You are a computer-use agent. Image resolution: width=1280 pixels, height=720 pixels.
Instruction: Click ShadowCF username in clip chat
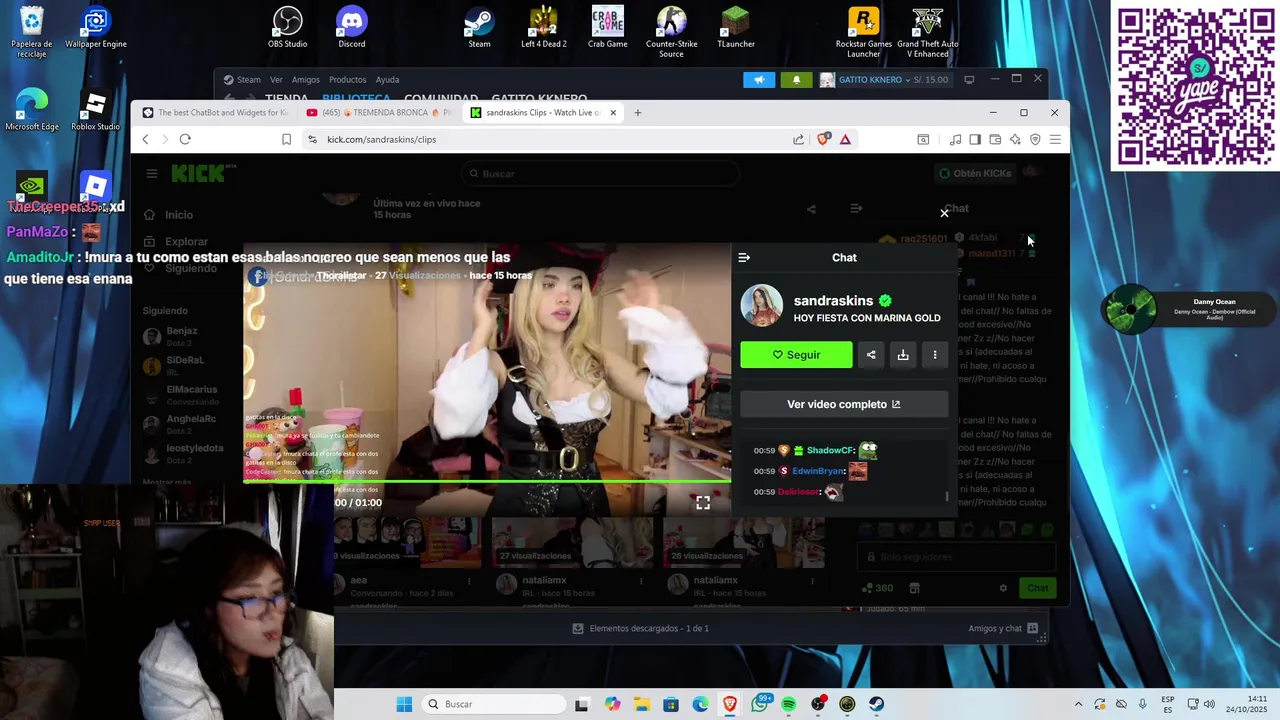click(x=830, y=451)
